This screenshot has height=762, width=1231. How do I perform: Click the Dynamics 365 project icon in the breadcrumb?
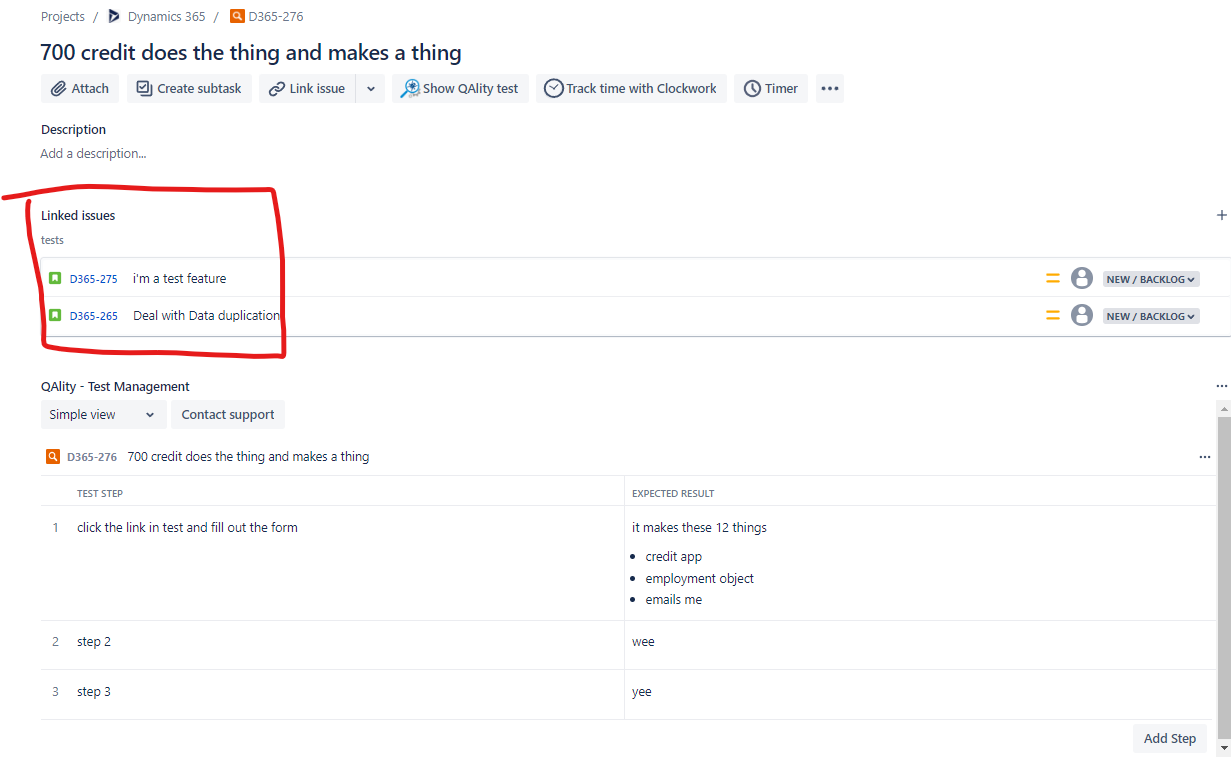point(113,16)
